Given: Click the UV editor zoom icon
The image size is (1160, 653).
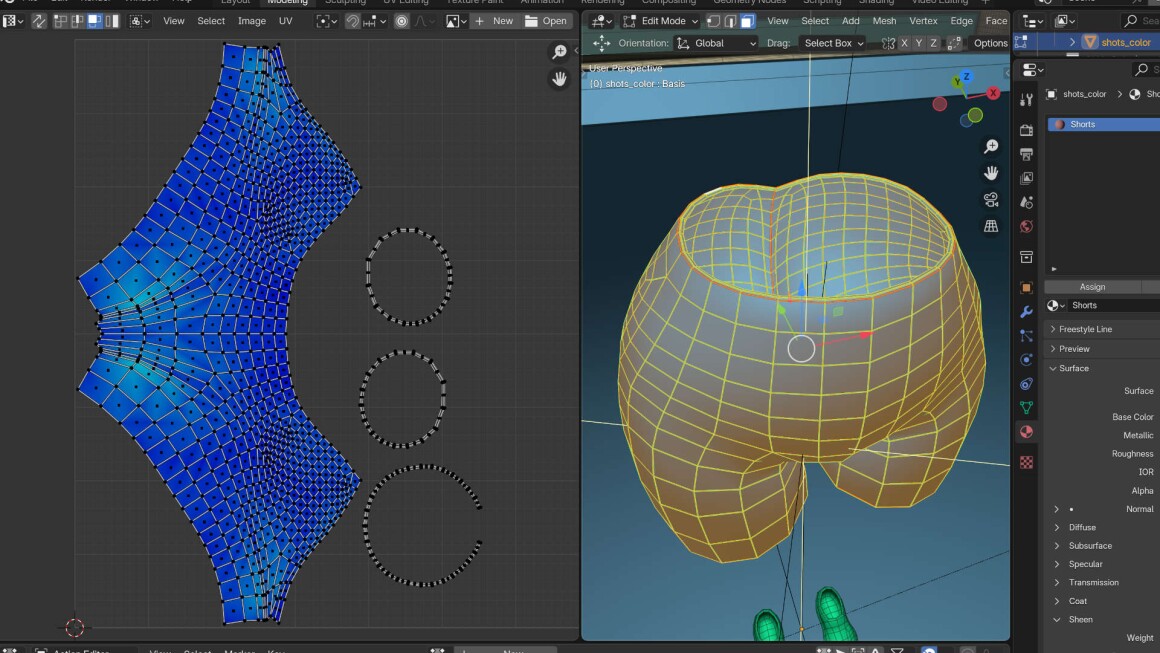Looking at the screenshot, I should point(559,52).
